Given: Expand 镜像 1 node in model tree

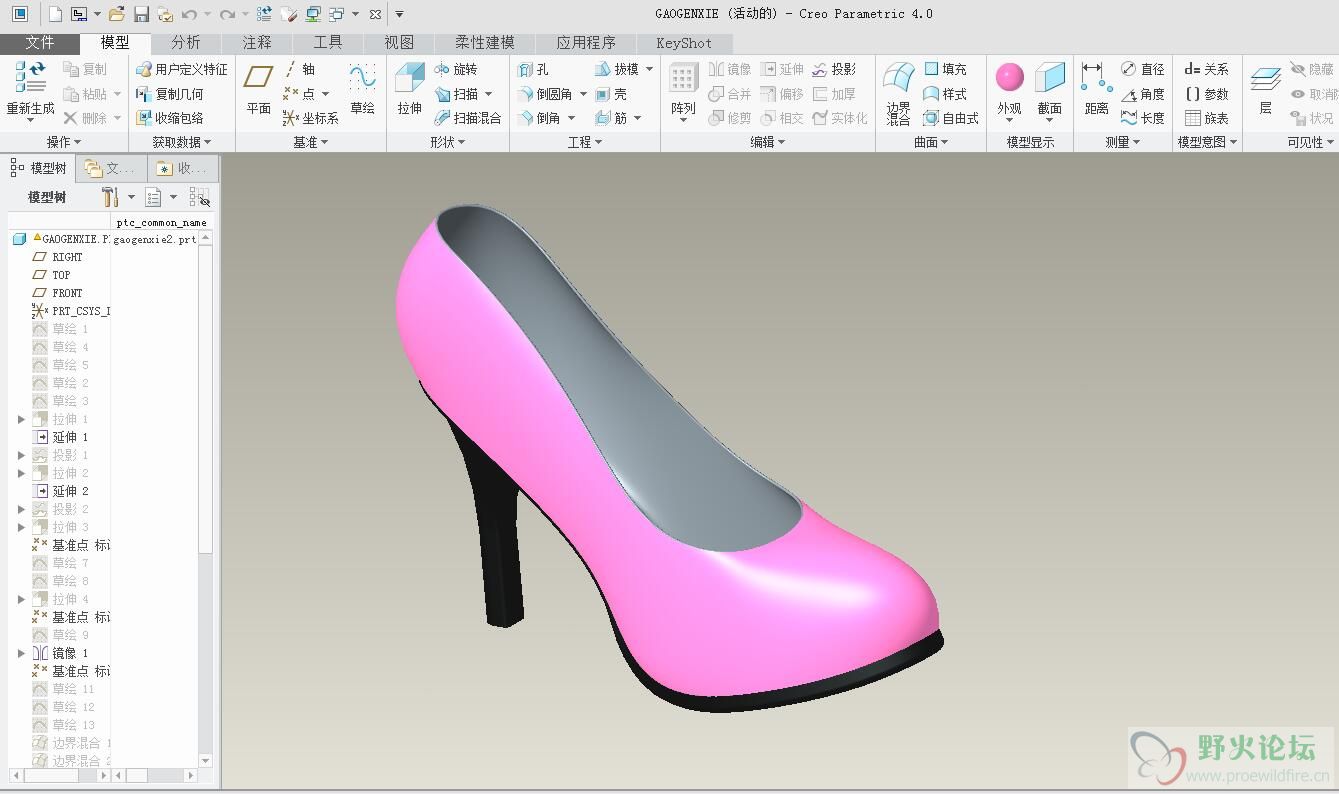Looking at the screenshot, I should click(x=21, y=653).
